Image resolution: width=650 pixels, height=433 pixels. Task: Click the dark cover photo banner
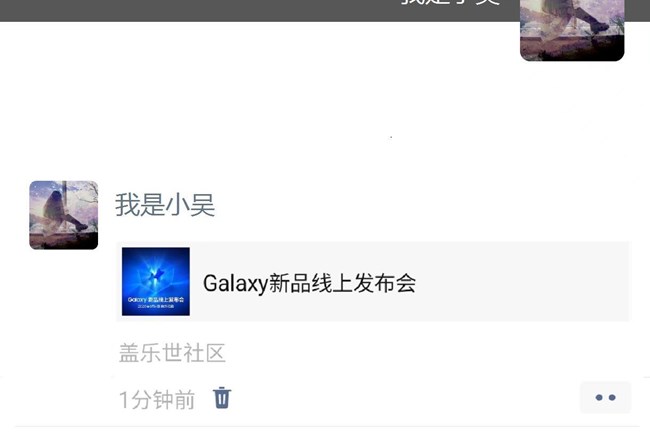tap(257, 10)
